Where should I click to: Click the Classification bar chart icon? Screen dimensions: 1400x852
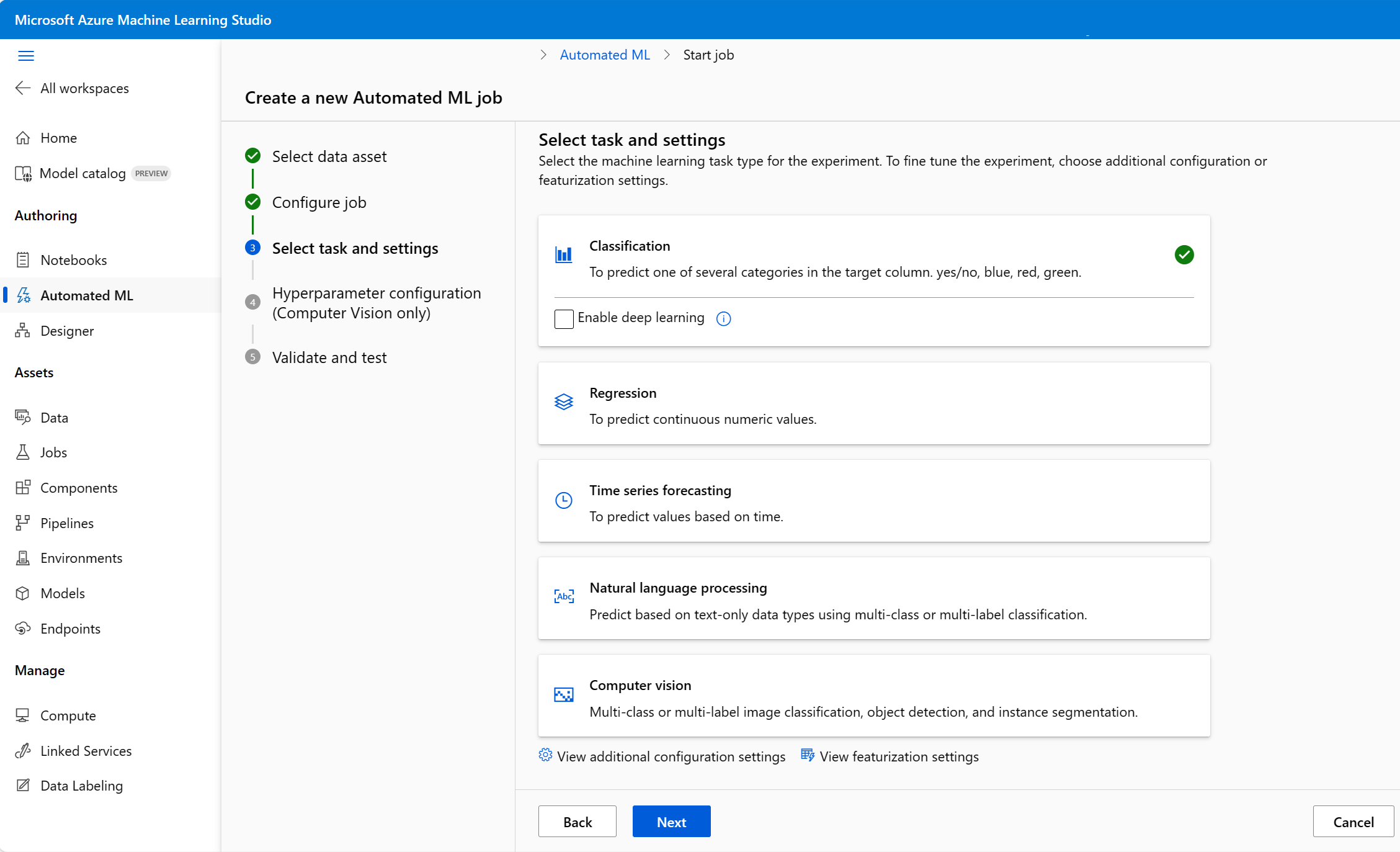[x=564, y=254]
